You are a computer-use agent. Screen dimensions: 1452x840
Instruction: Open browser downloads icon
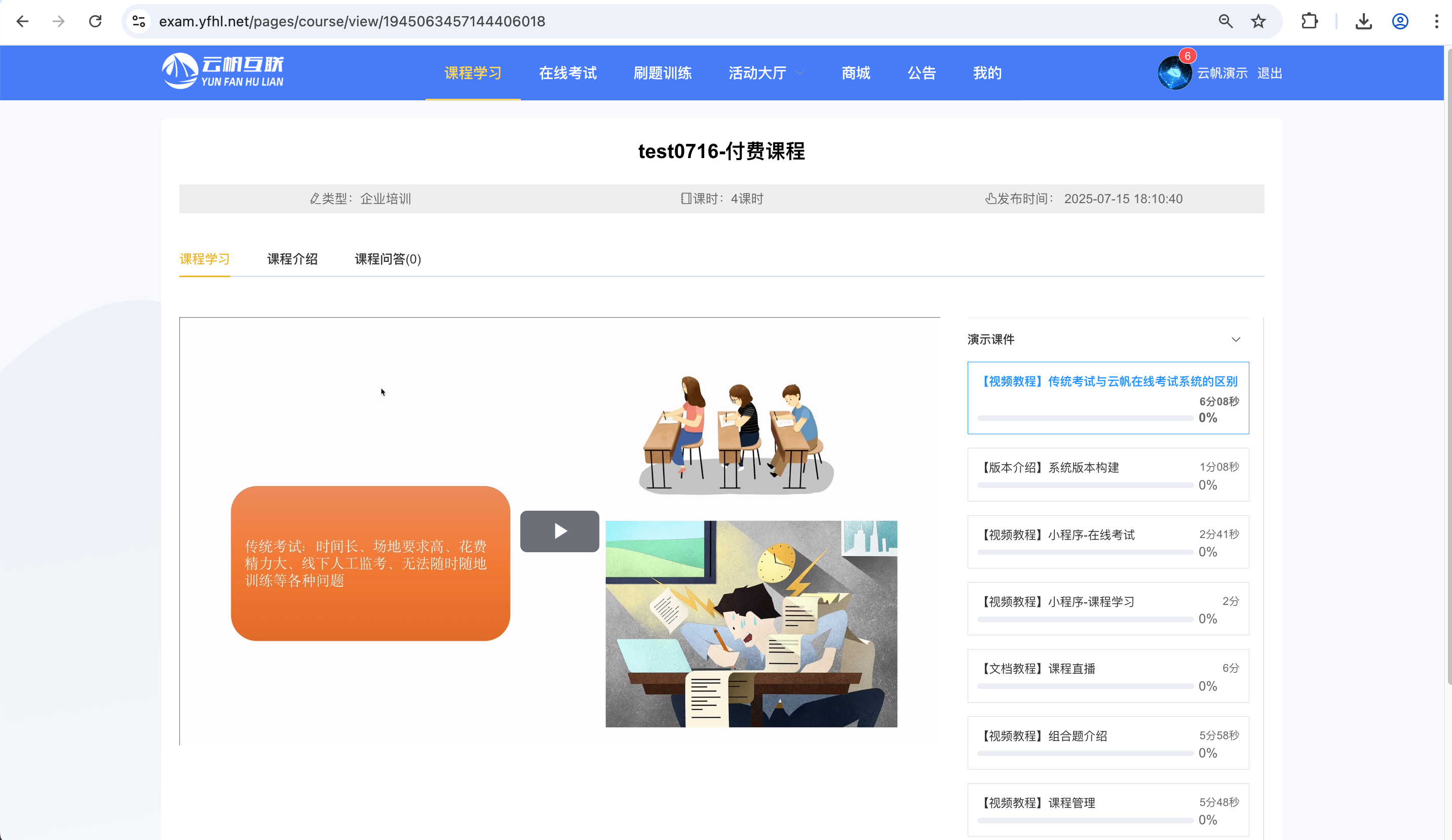tap(1363, 21)
